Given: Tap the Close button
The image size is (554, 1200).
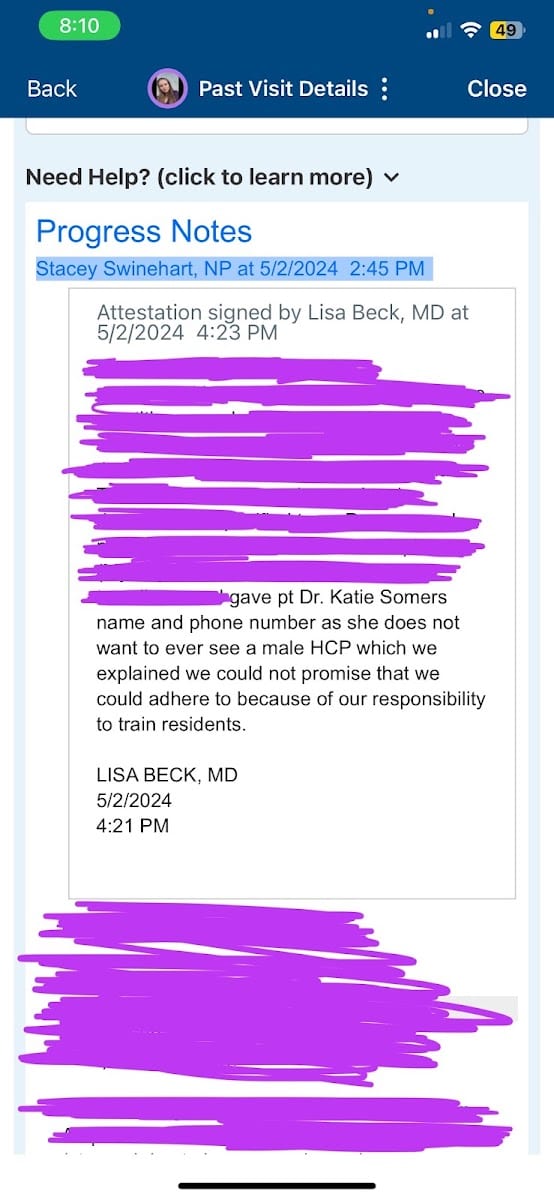Looking at the screenshot, I should click(x=497, y=89).
